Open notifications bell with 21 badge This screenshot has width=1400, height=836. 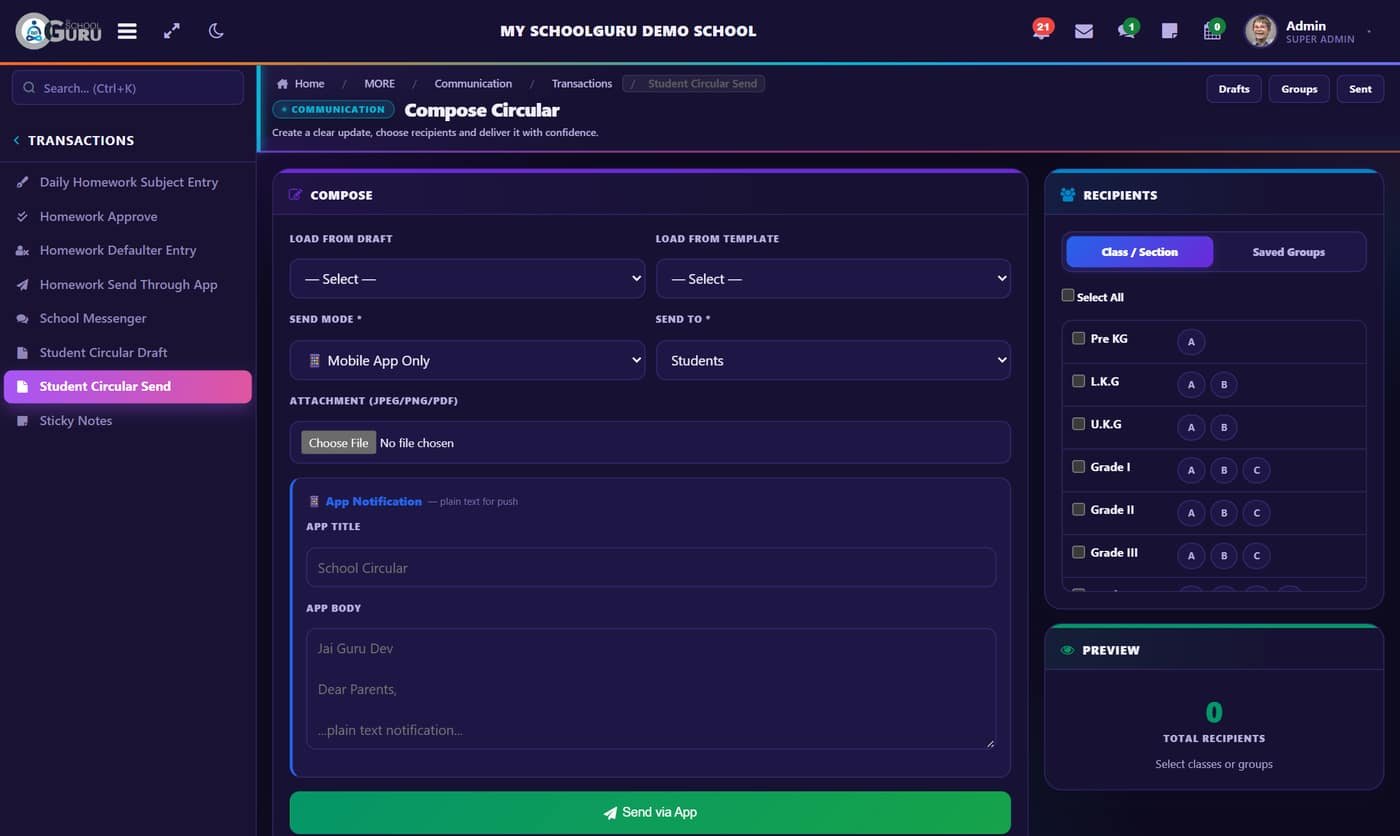1041,30
